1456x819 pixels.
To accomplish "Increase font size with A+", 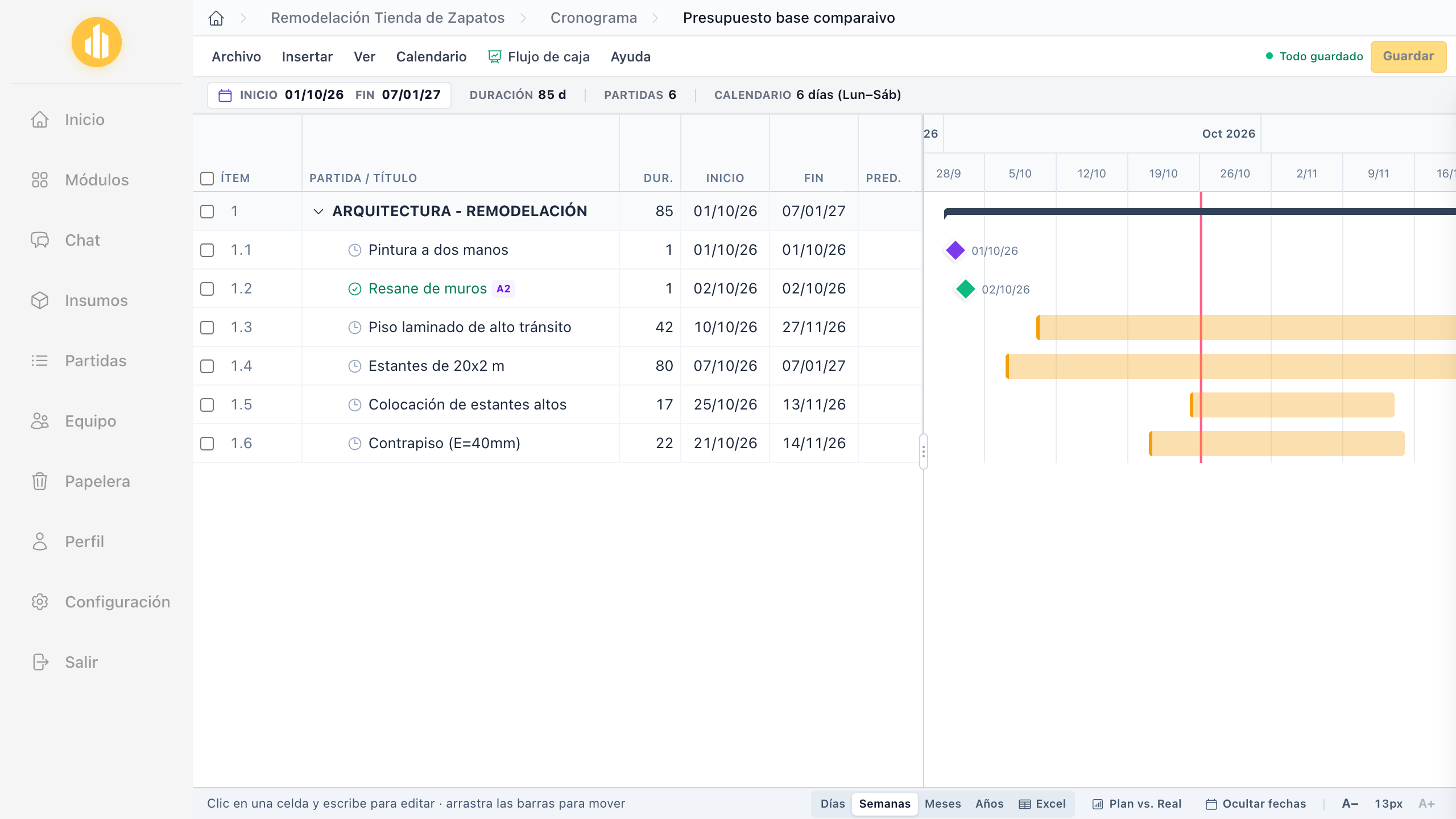I will point(1426,804).
